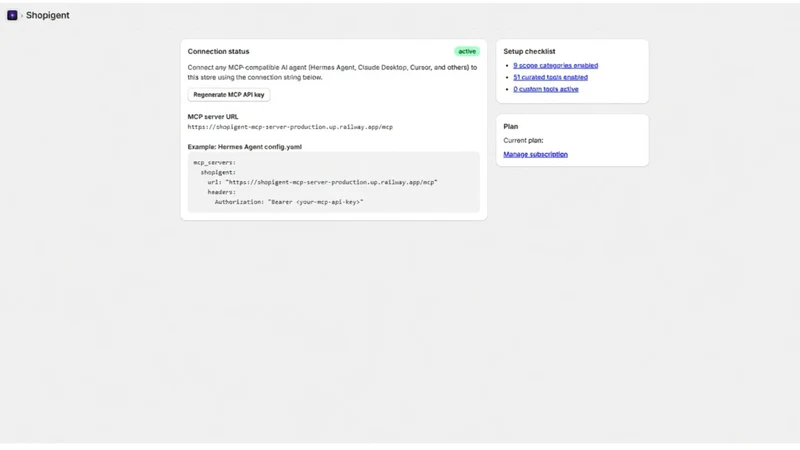Click the Hermes Agent config.yaml code block
Viewport: 800px width, 450px height.
(x=334, y=182)
